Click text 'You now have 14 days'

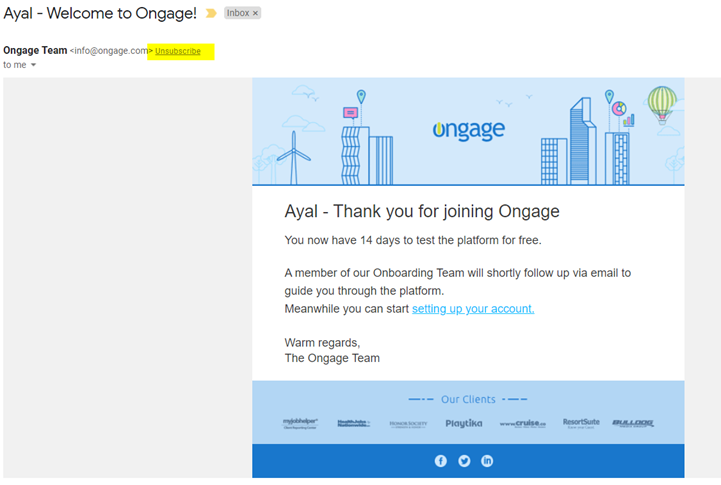pyautogui.click(x=343, y=240)
